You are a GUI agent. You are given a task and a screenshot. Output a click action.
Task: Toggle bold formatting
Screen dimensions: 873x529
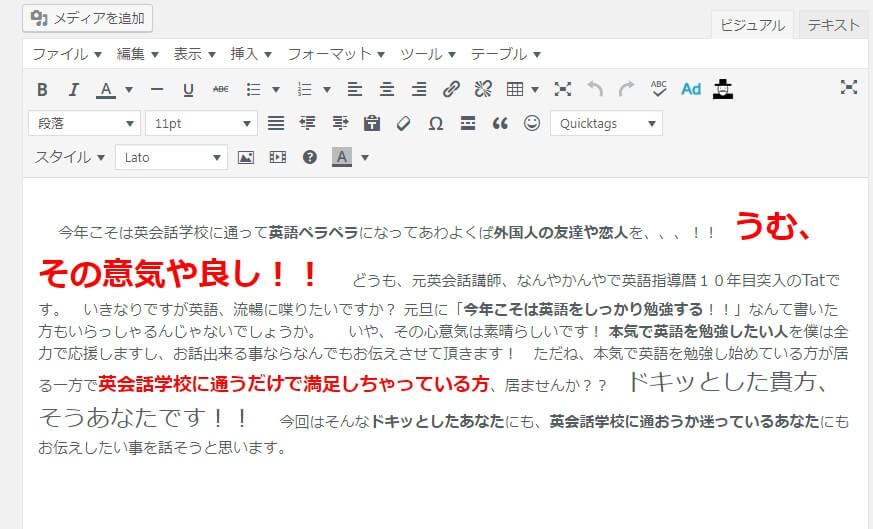pyautogui.click(x=42, y=89)
